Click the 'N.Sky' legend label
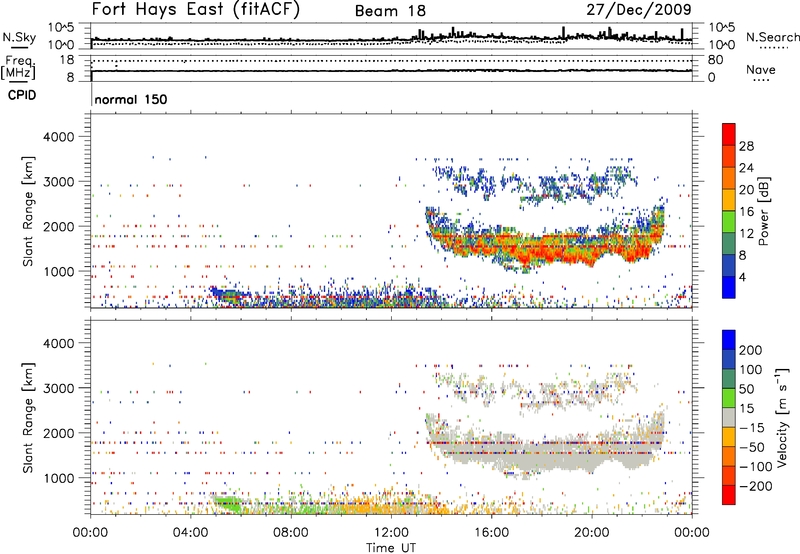800x554 pixels. click(x=19, y=37)
